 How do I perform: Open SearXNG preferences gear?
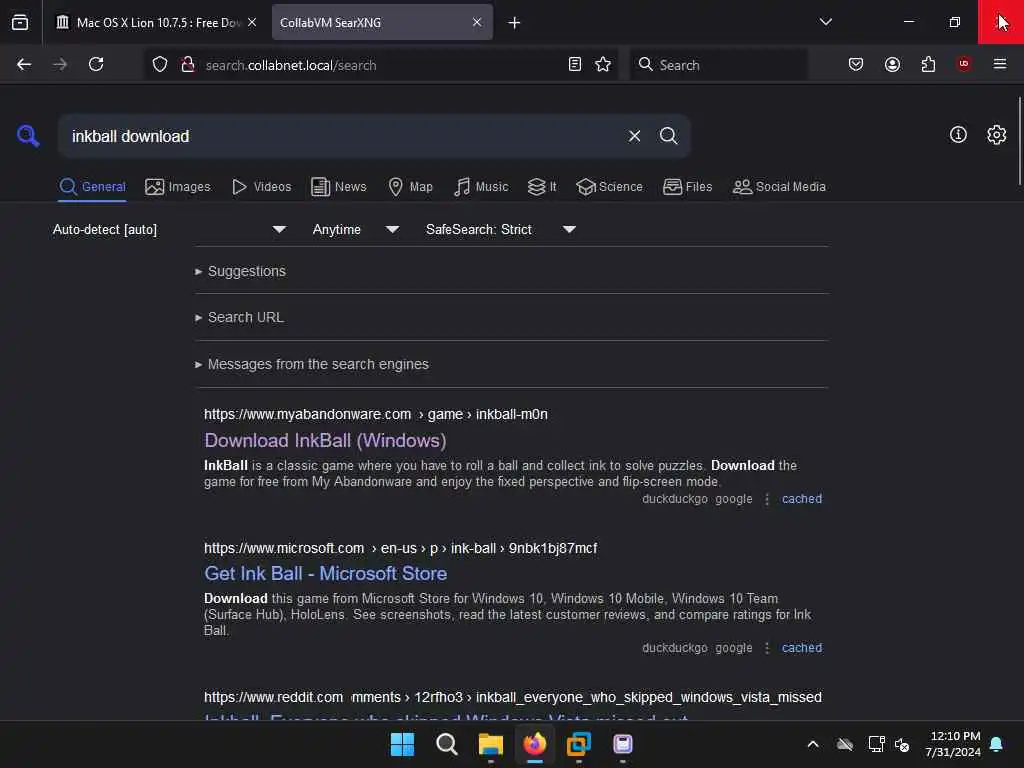[x=997, y=135]
